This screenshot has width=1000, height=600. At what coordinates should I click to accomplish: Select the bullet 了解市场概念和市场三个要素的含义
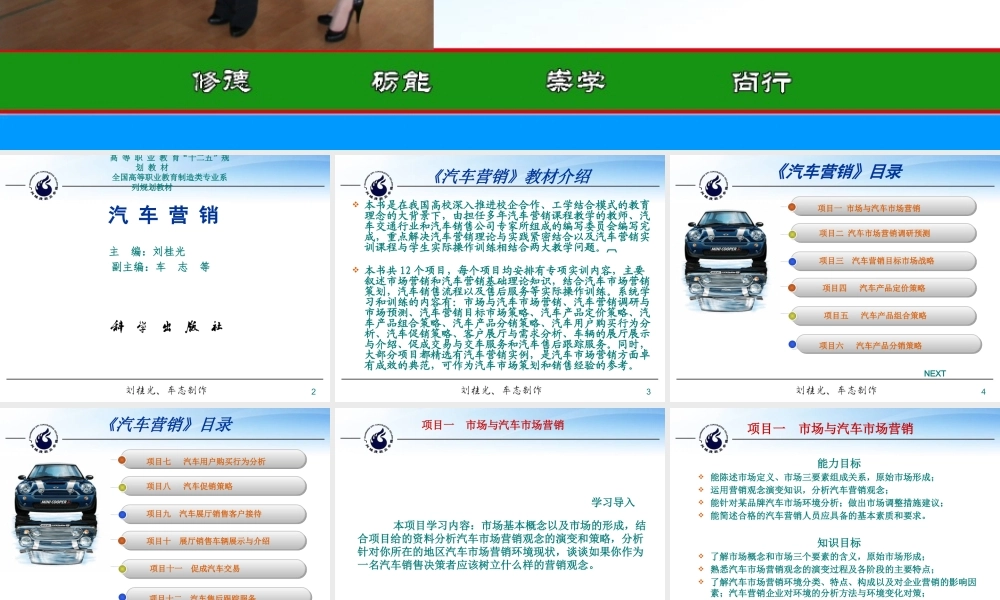[x=821, y=557]
